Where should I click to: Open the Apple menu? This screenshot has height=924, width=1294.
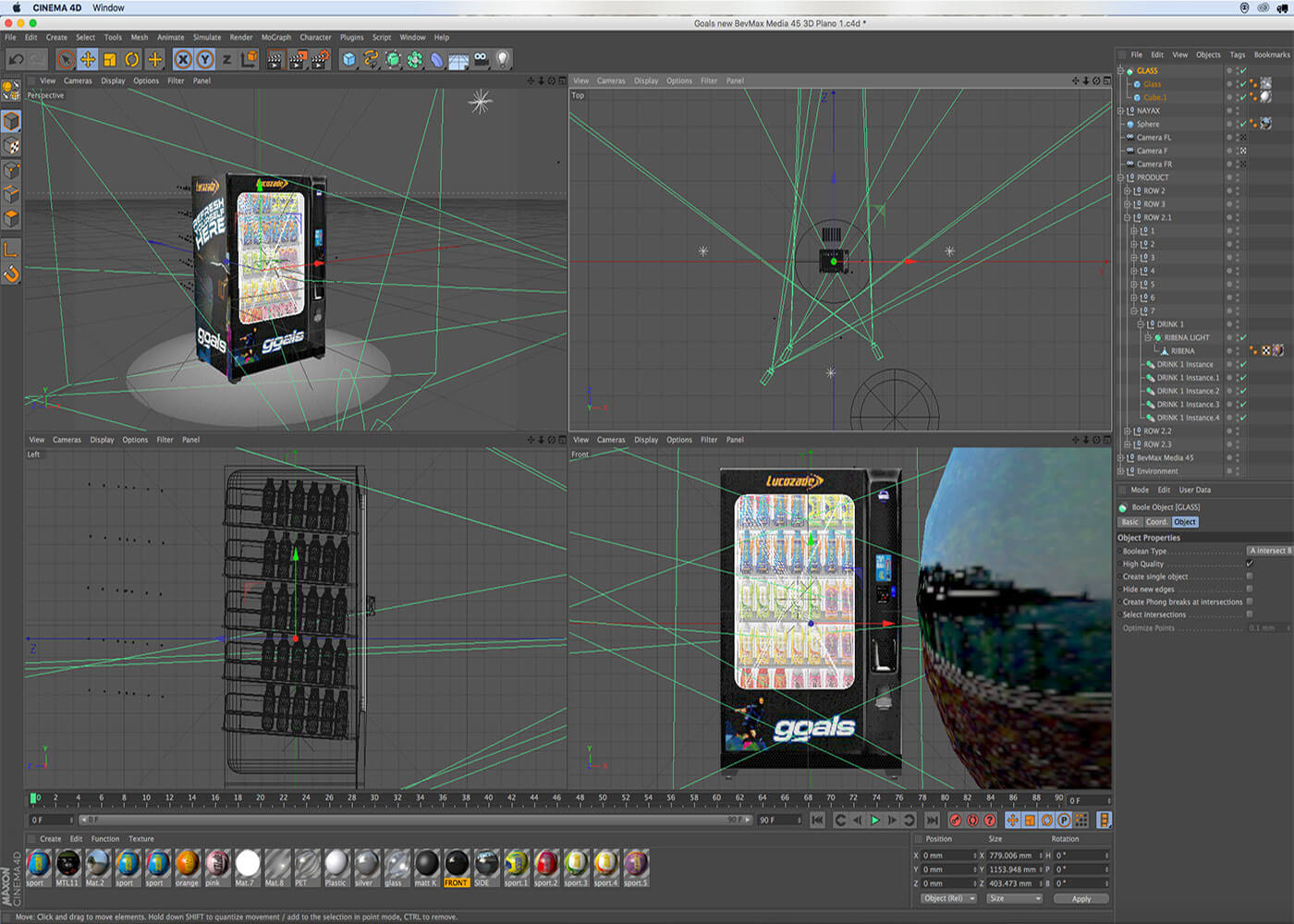(x=16, y=7)
